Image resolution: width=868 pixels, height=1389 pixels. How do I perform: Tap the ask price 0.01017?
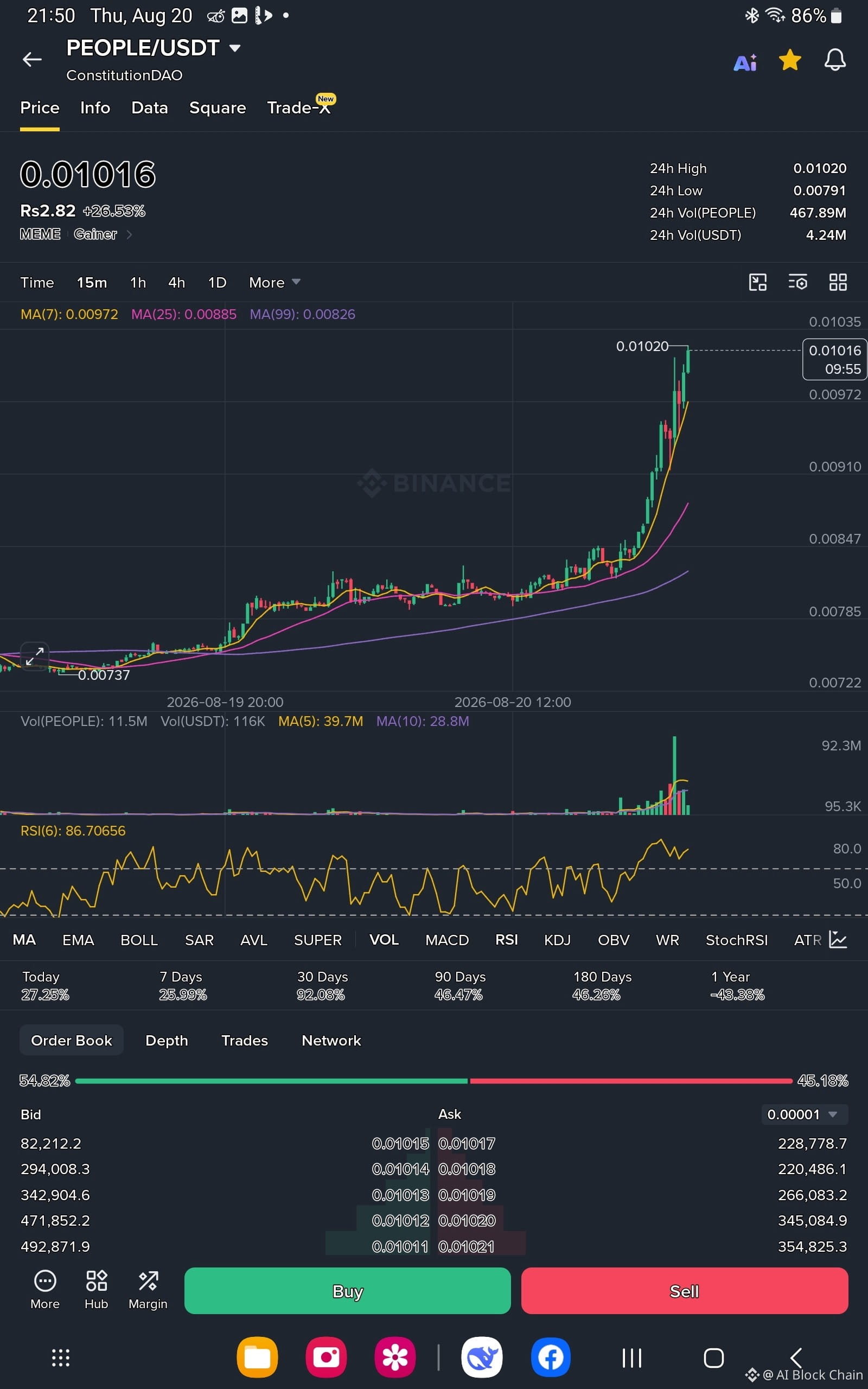coord(467,1143)
